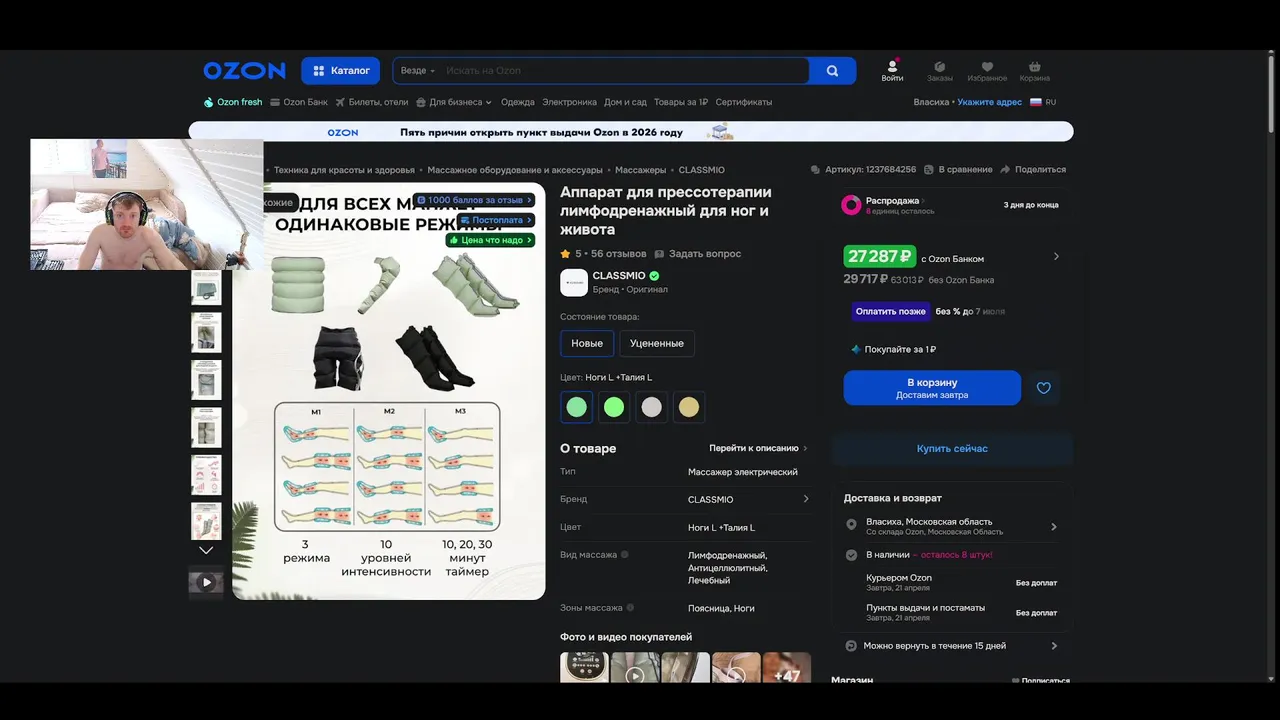The image size is (1280, 720).
Task: Expand the CLASSMIO brand row chevron
Action: 806,499
